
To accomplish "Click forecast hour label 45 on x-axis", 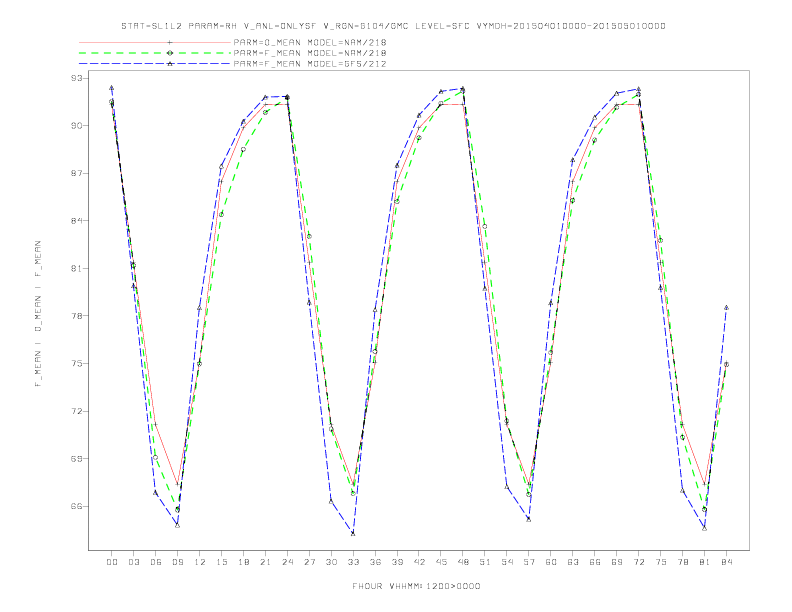I will click(x=441, y=562).
